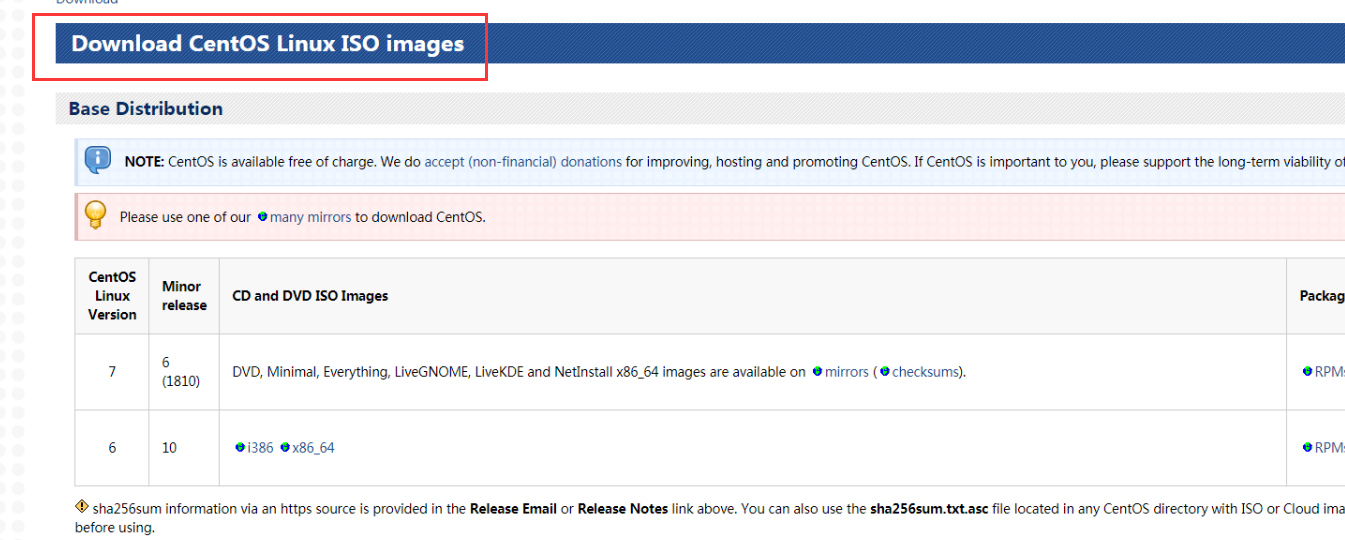Click the blue info speech-bubble NOTE icon
The image size is (1345, 540).
point(98,160)
